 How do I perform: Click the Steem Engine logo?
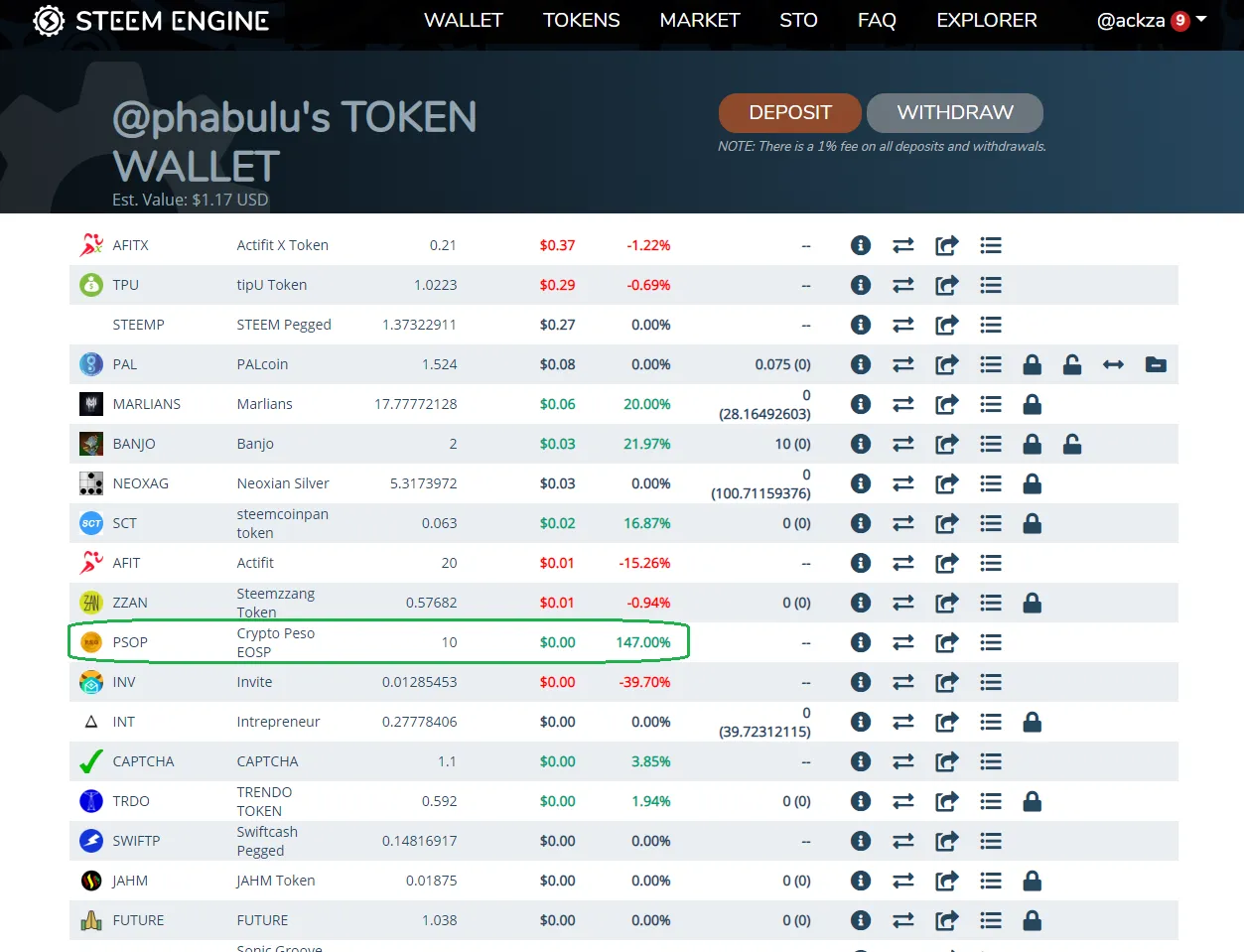[x=151, y=21]
